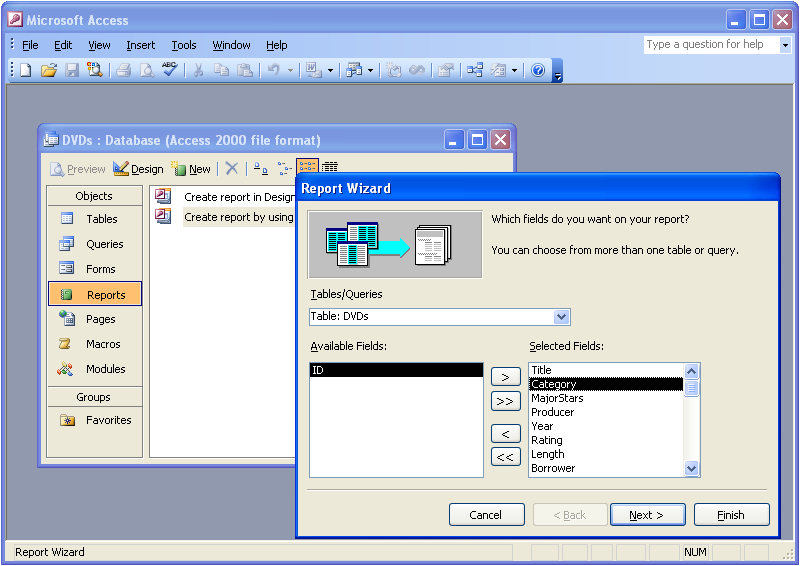Switch to Large Icons view in DVDs window
This screenshot has height=566, width=800.
pos(261,168)
